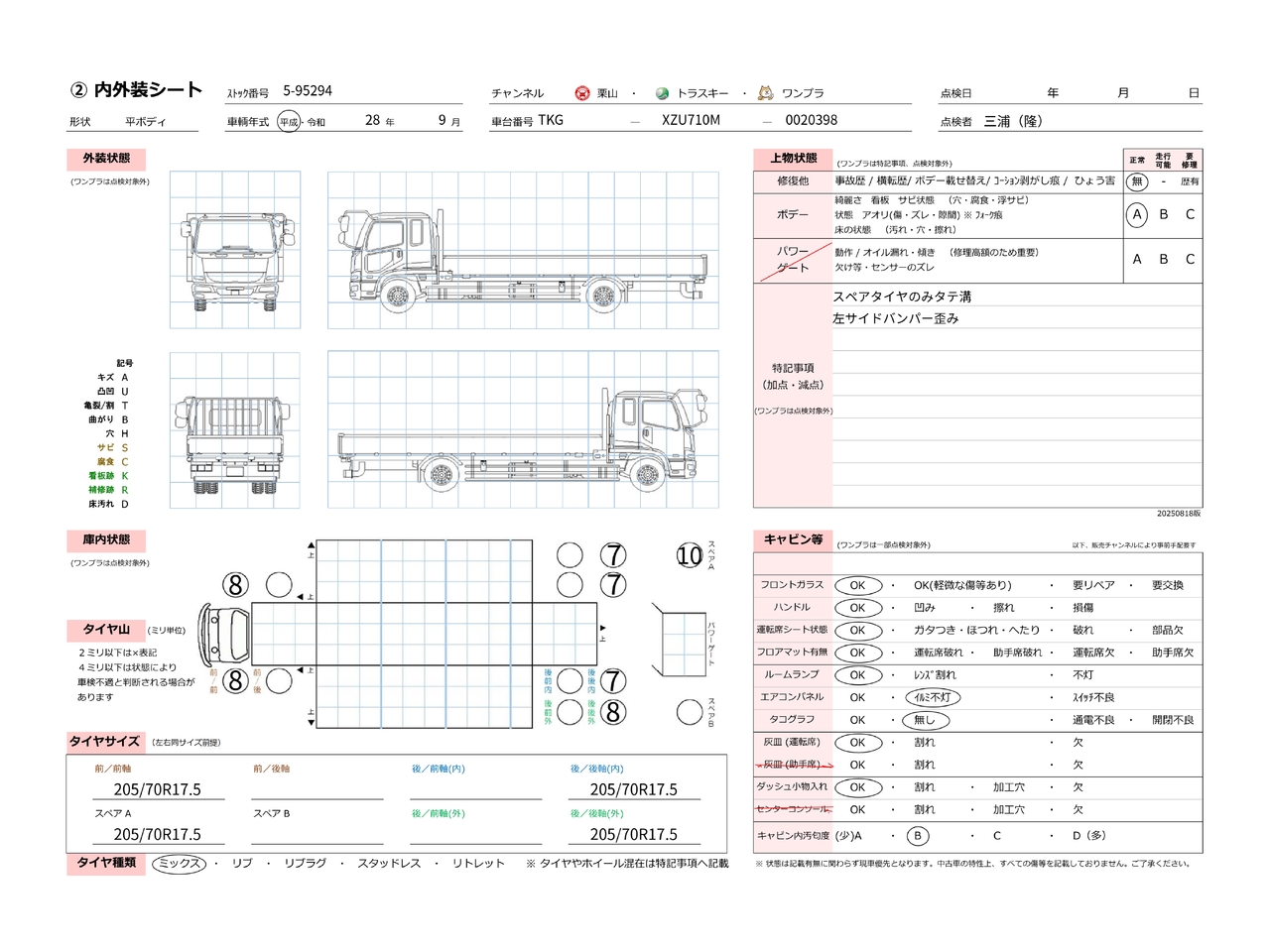Screen dimensions: 1270x952
Task: Click the キャビン等 section header
Action: tap(793, 539)
